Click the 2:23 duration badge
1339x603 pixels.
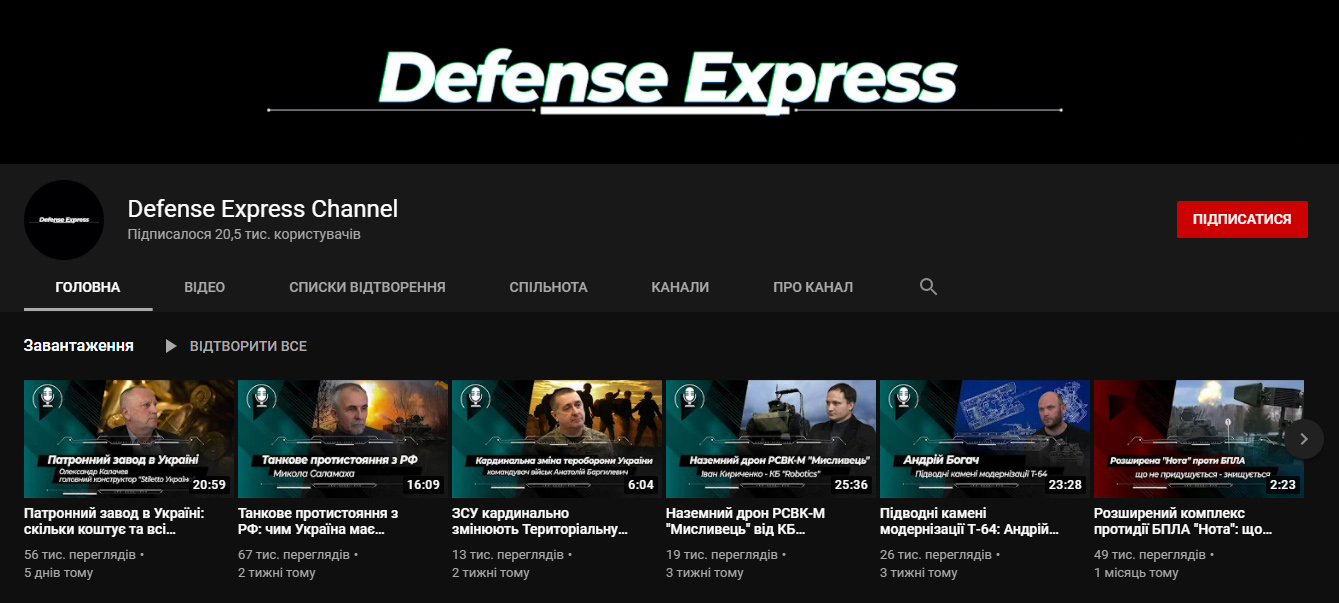tap(1283, 485)
